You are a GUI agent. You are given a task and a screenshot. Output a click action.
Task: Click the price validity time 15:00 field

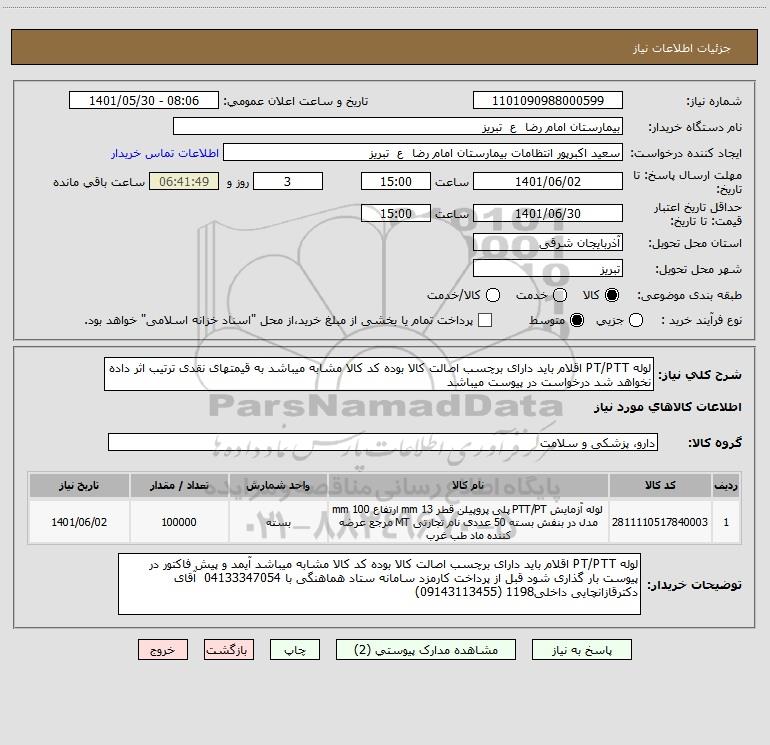(396, 213)
